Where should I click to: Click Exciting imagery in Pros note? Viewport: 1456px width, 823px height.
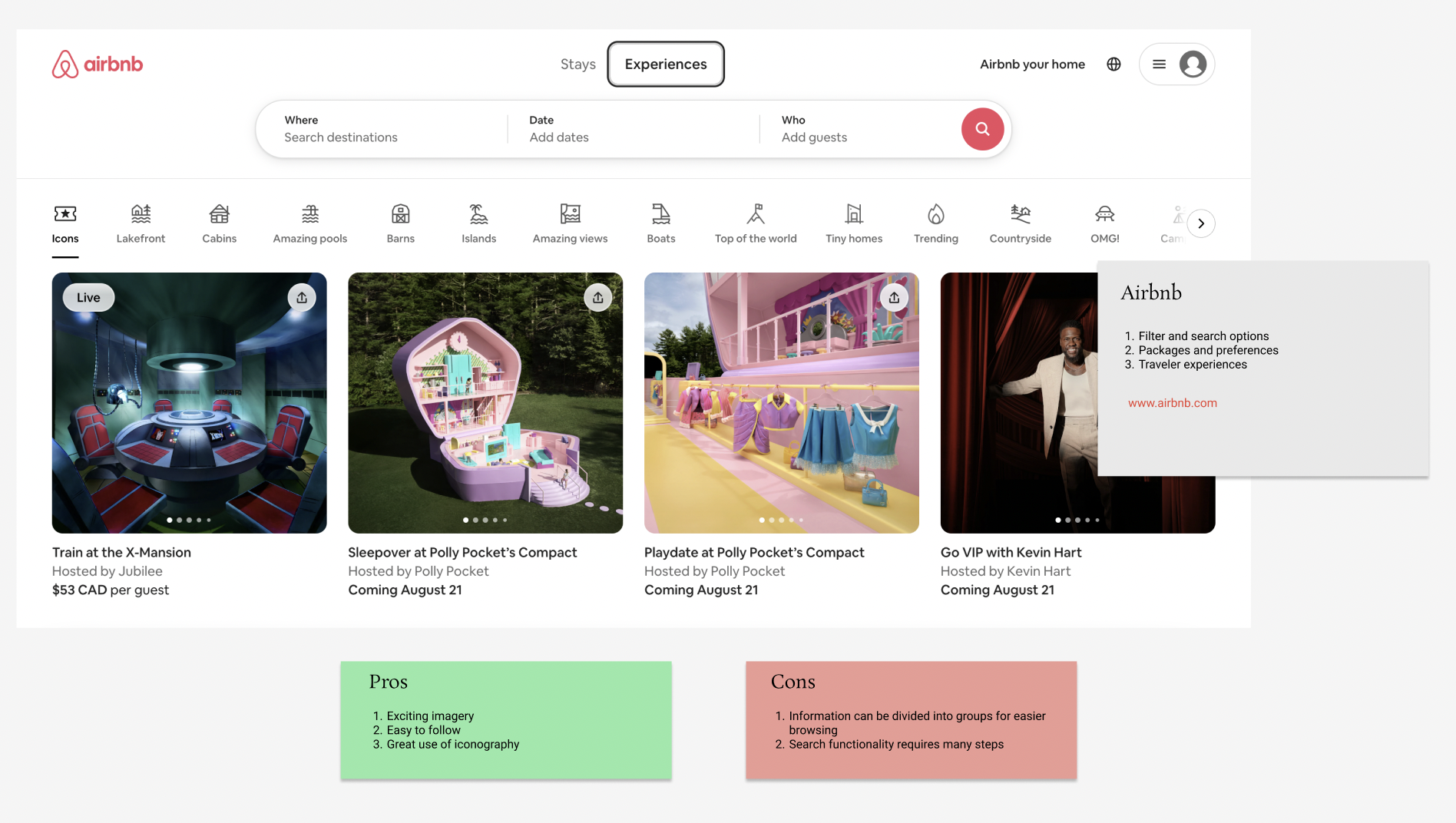click(x=430, y=716)
